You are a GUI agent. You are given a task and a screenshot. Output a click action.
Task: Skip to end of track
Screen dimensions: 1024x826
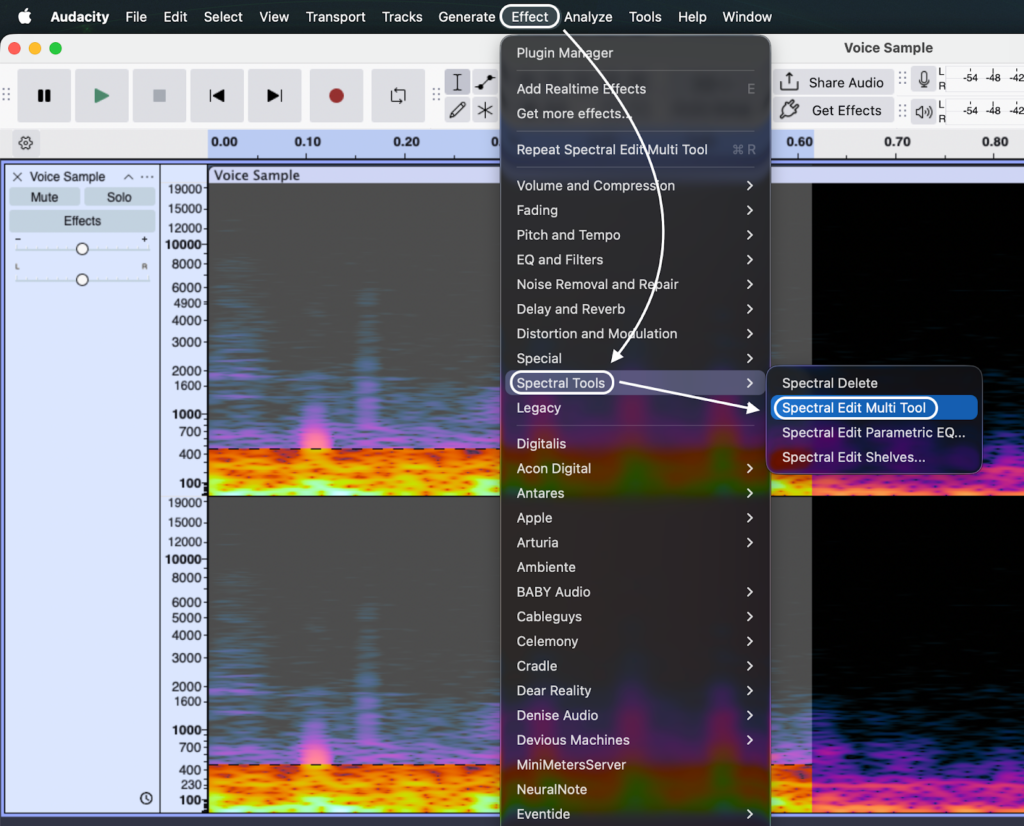(274, 96)
